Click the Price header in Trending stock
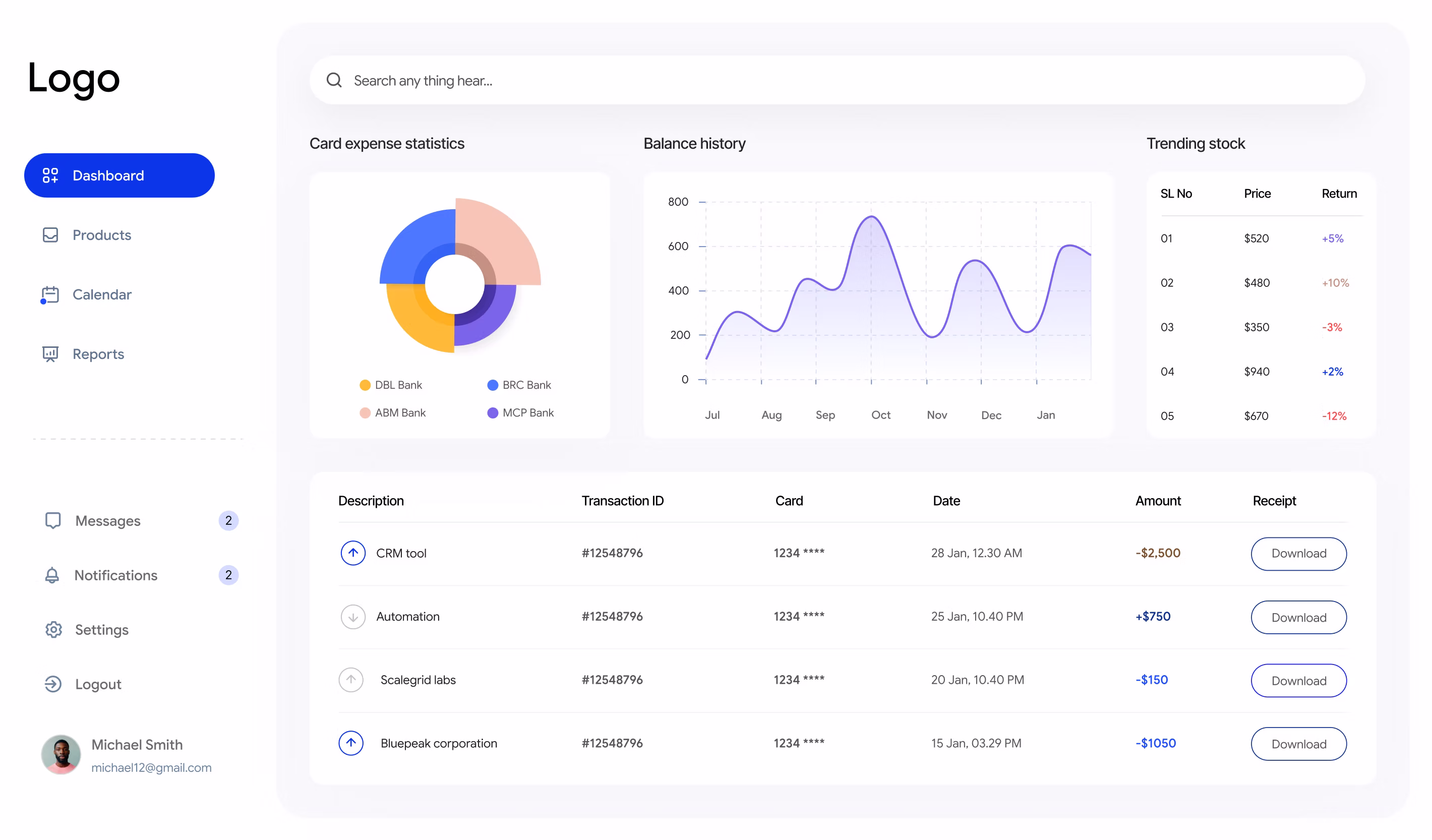 [1257, 194]
